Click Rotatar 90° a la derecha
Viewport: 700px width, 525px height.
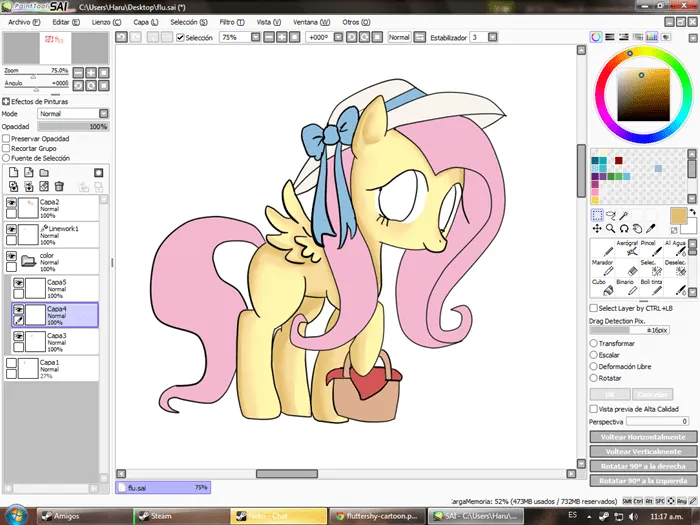(643, 466)
